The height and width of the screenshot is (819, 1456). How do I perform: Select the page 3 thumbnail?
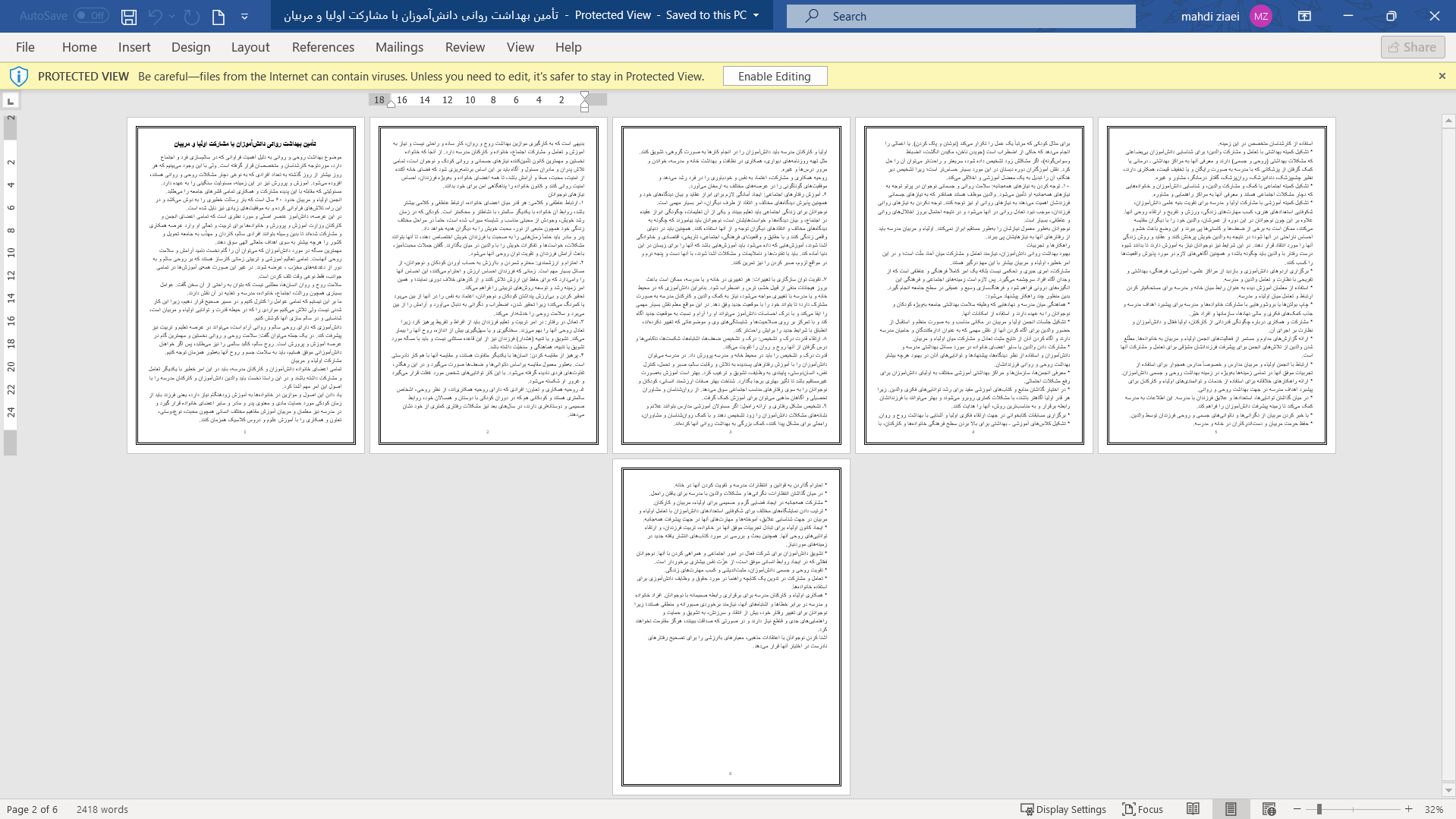coord(731,285)
